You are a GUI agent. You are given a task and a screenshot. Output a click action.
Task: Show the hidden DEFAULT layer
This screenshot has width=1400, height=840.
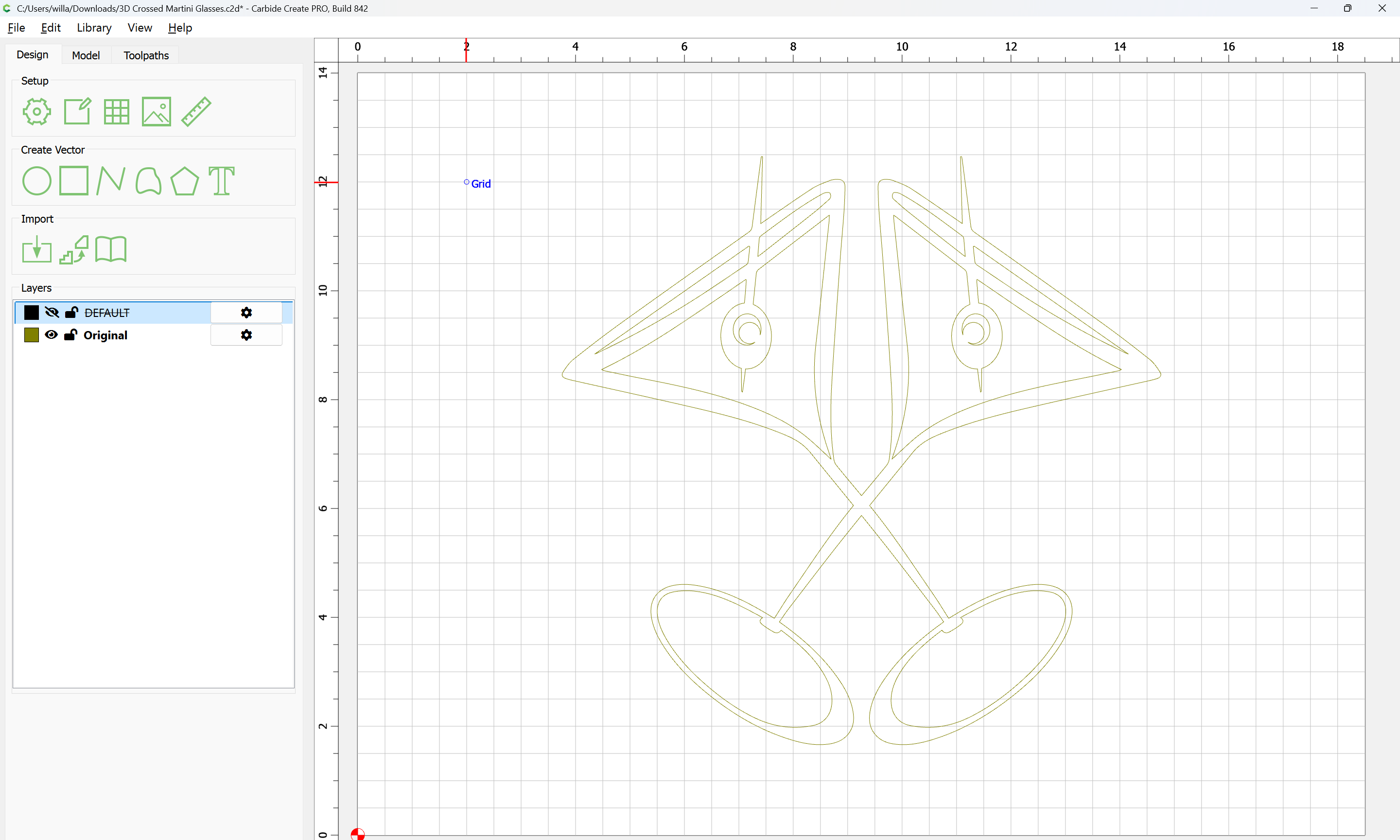tap(52, 313)
